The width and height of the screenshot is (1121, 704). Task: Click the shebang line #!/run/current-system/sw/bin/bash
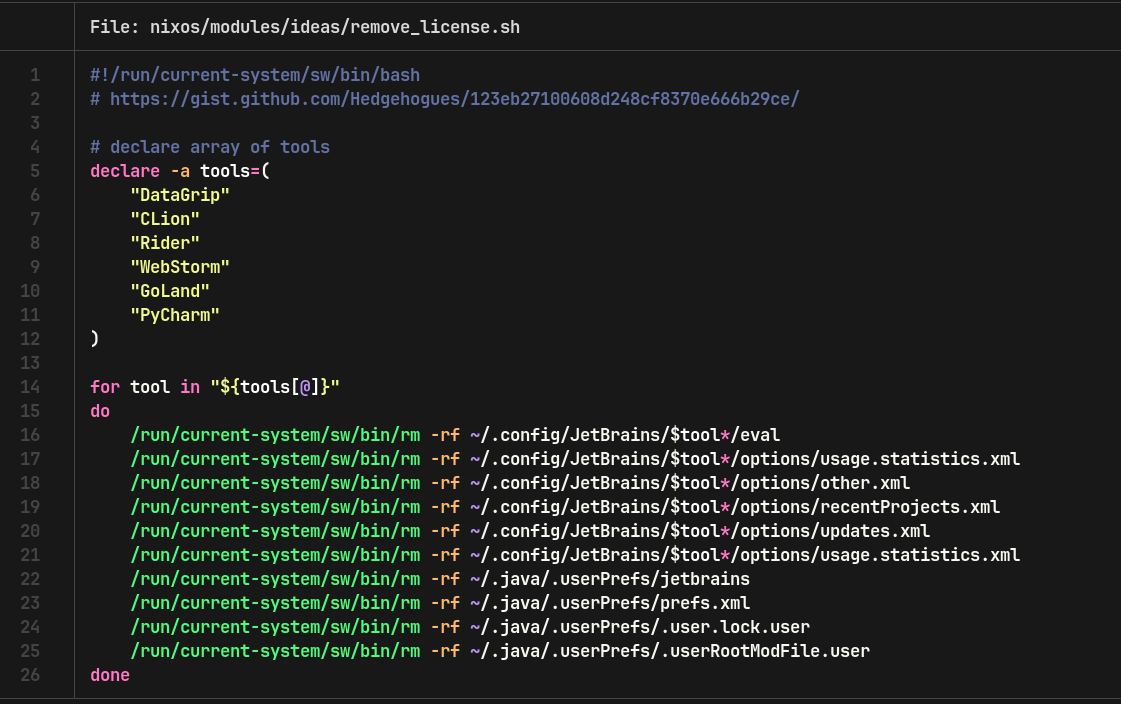click(x=255, y=75)
